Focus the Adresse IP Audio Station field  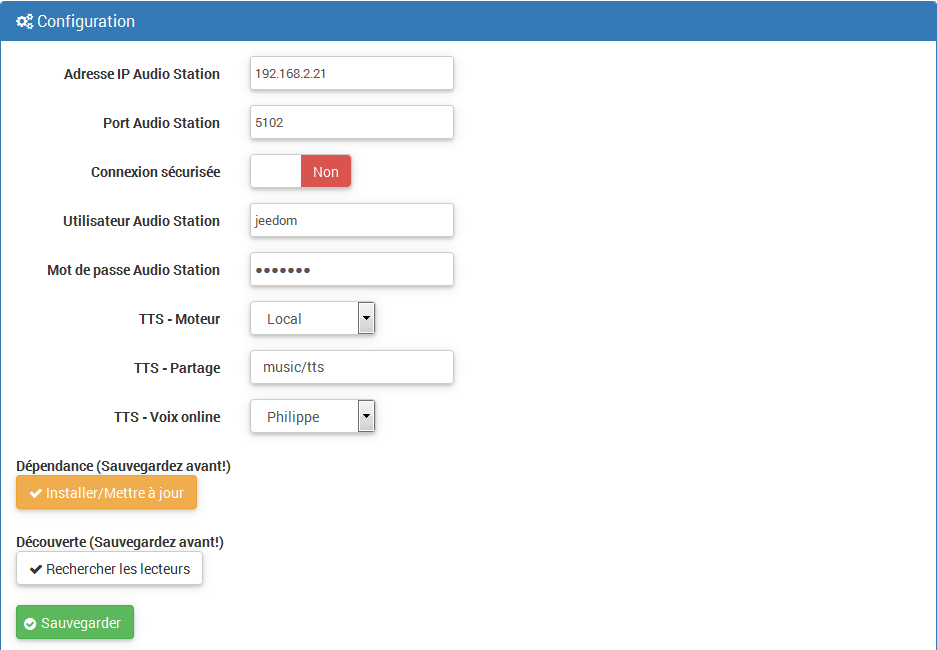pos(352,73)
